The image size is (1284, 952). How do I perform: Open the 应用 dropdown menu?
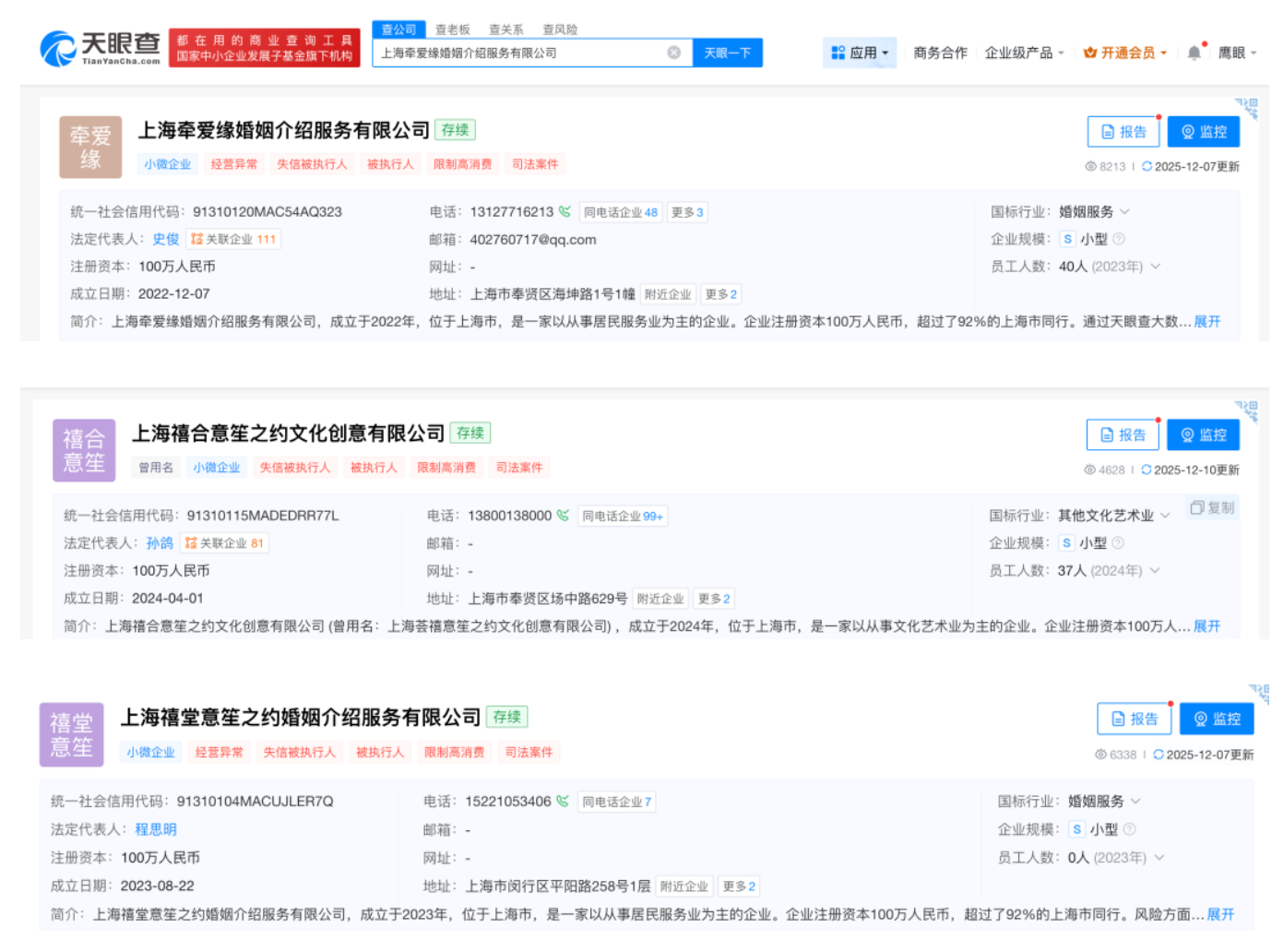(x=859, y=53)
